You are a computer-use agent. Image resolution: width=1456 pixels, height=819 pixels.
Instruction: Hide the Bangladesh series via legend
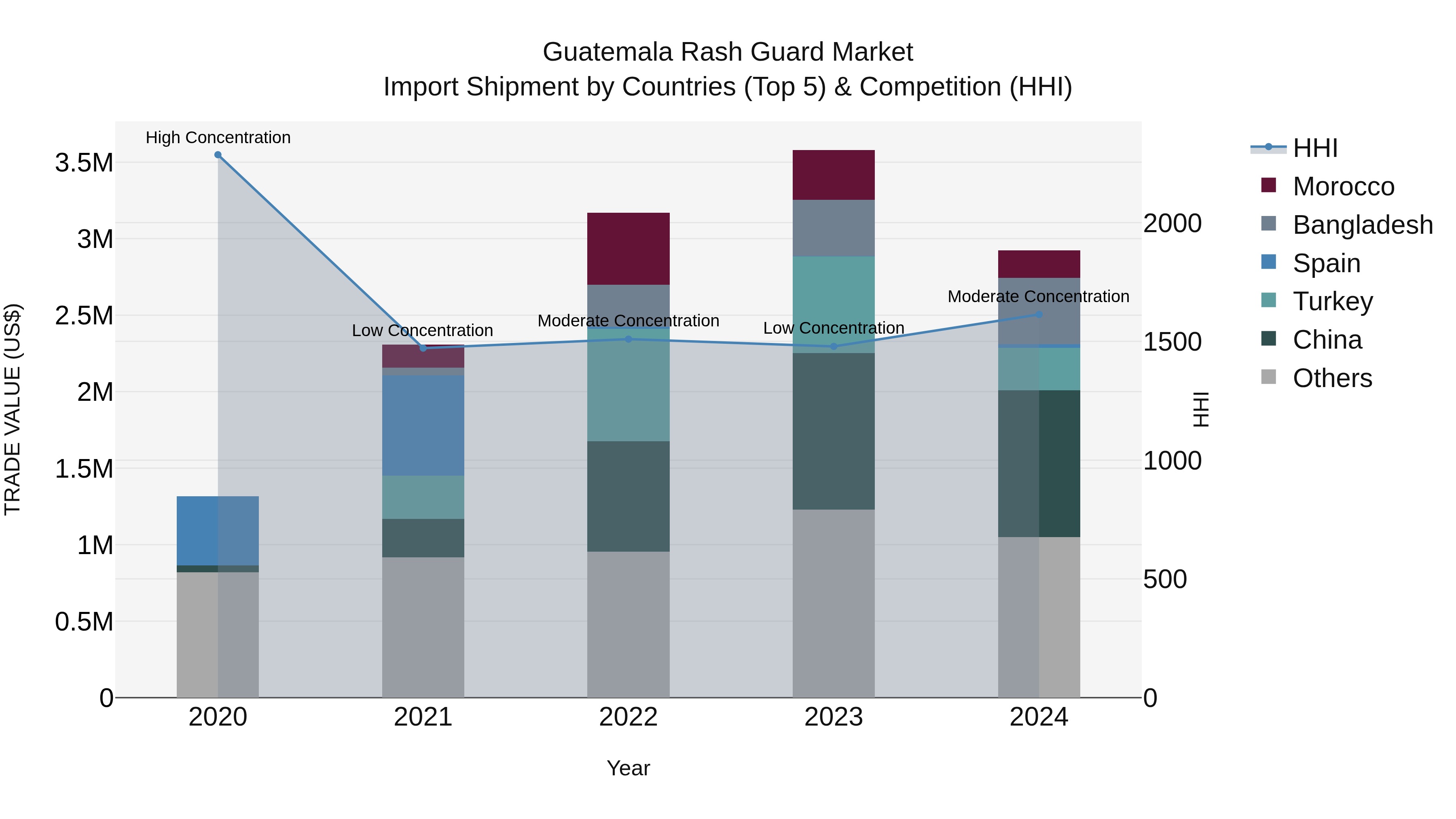pyautogui.click(x=1347, y=224)
